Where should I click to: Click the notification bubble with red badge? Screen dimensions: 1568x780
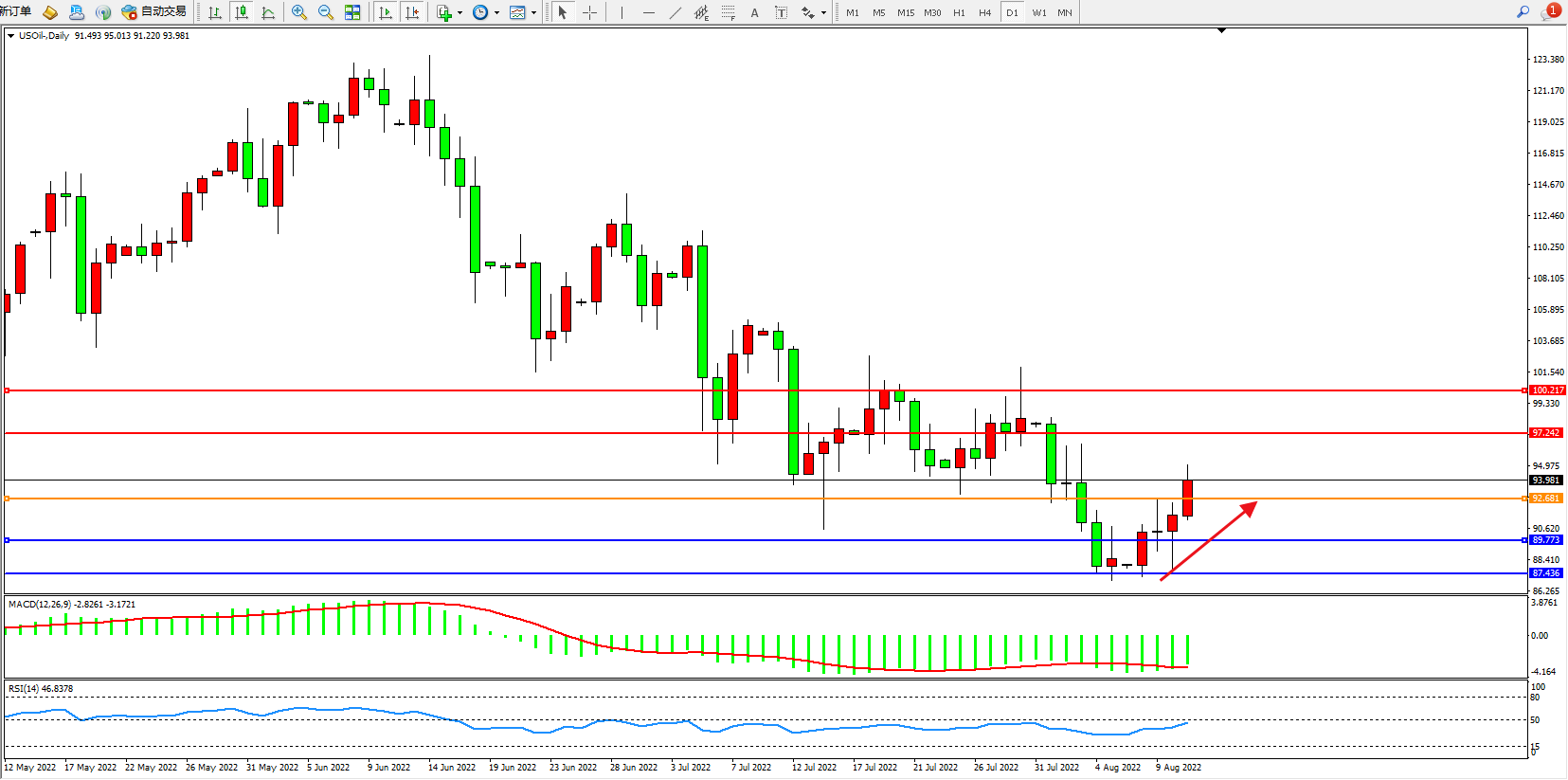pos(1551,11)
